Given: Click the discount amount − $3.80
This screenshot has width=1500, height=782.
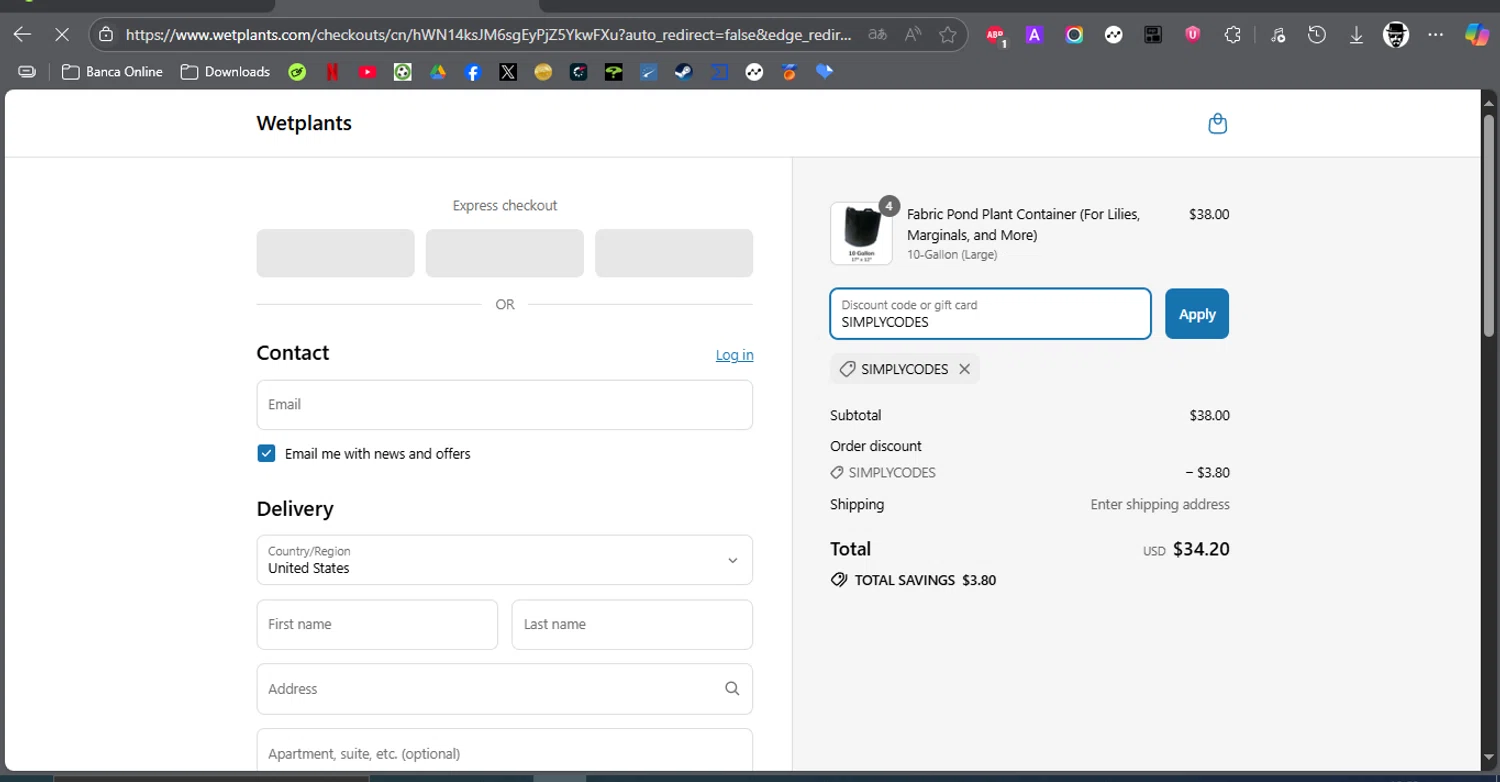Looking at the screenshot, I should coord(1207,472).
